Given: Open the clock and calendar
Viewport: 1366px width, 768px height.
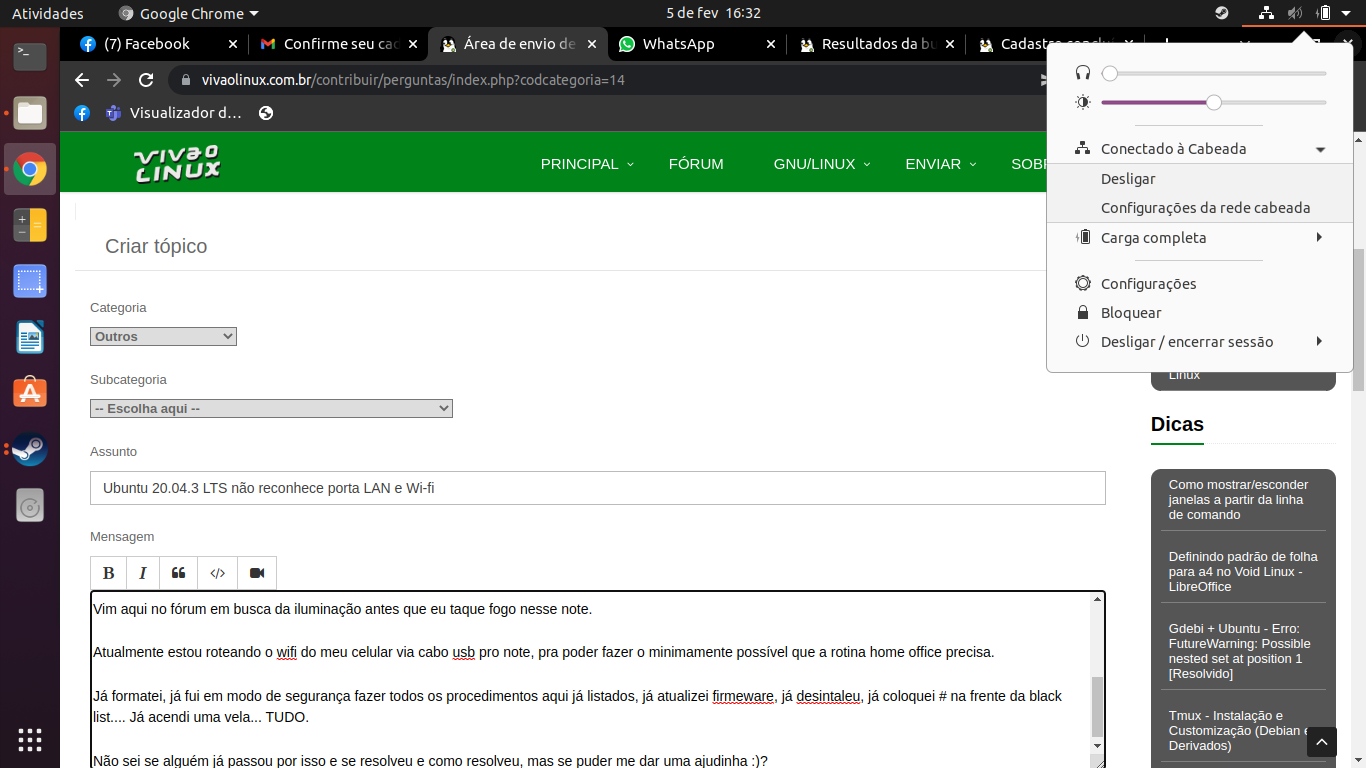Looking at the screenshot, I should (713, 13).
